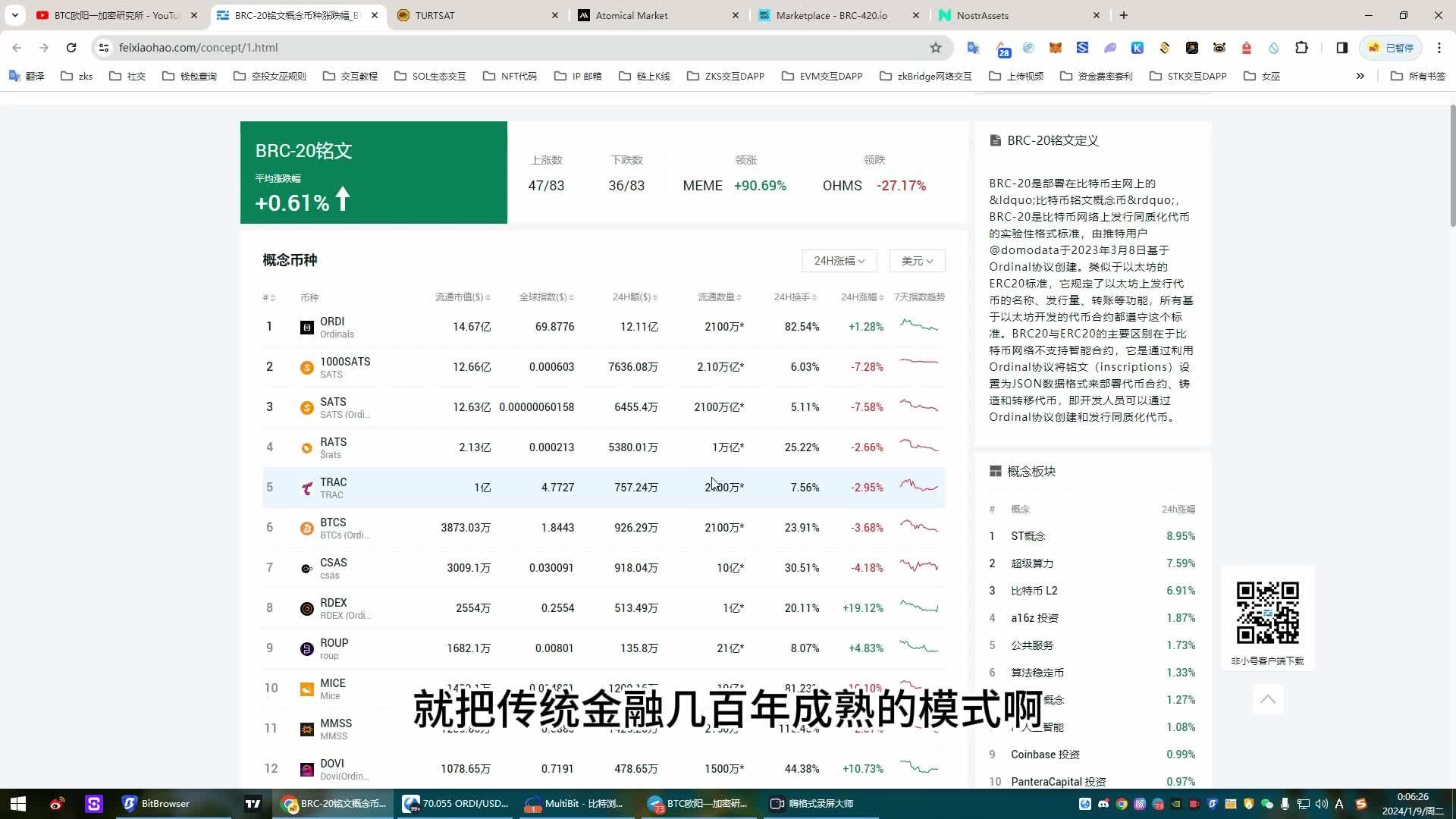Image resolution: width=1456 pixels, height=819 pixels.
Task: Open the 美元 currency dropdown
Action: tap(916, 260)
